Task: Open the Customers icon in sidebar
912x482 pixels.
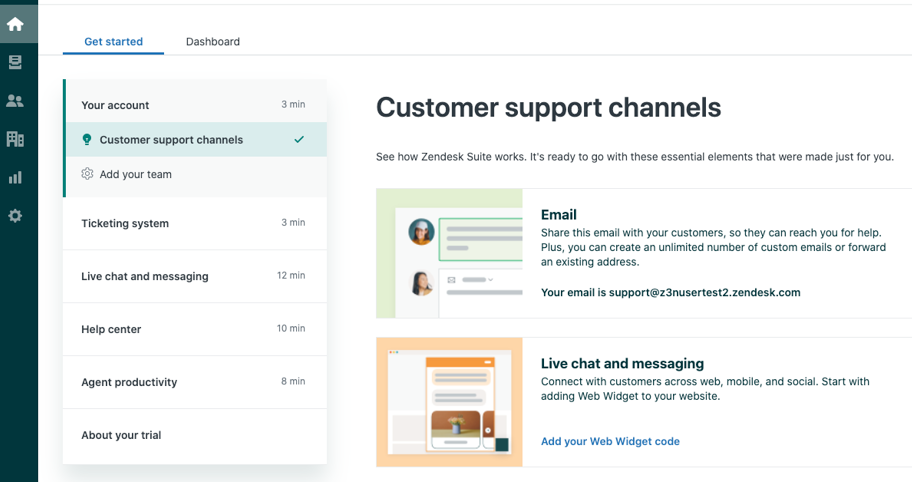Action: (x=15, y=101)
